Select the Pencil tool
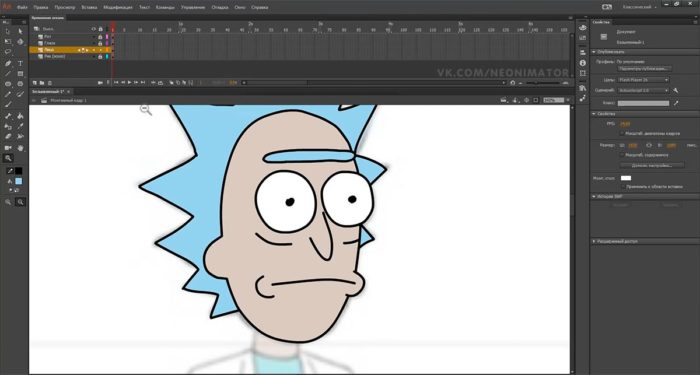The image size is (700, 375). tap(8, 94)
